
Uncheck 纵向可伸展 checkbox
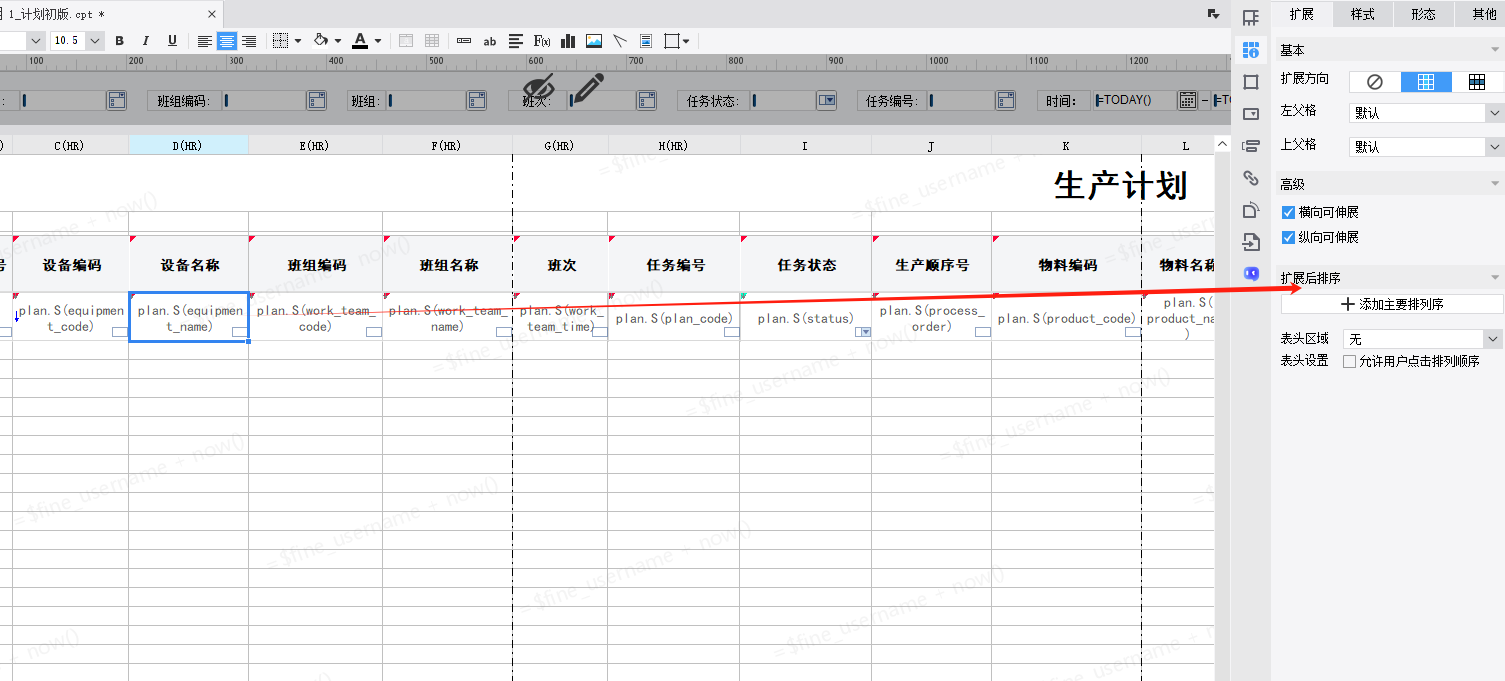coord(1288,237)
